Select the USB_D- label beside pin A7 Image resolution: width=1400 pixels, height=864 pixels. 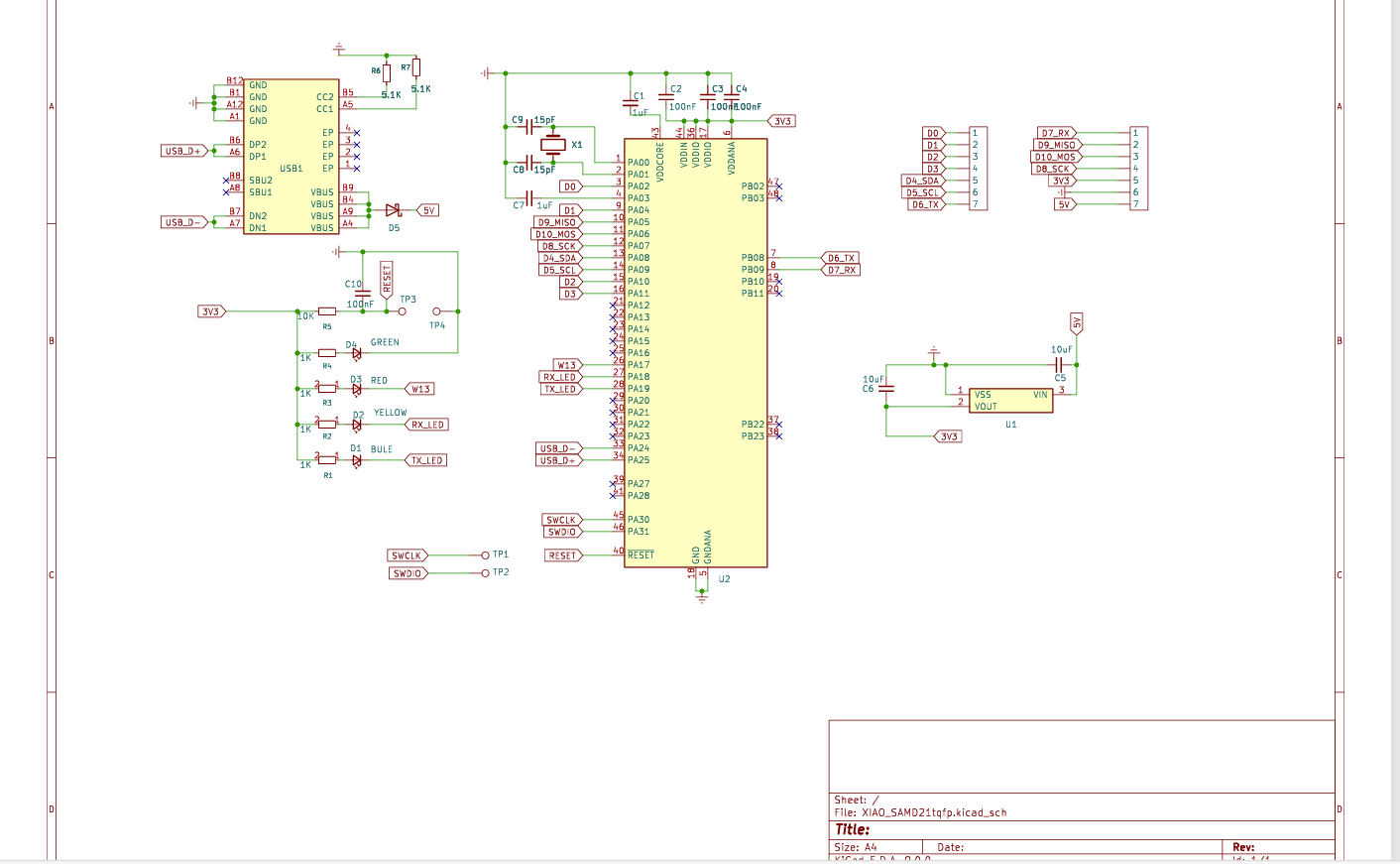(185, 222)
